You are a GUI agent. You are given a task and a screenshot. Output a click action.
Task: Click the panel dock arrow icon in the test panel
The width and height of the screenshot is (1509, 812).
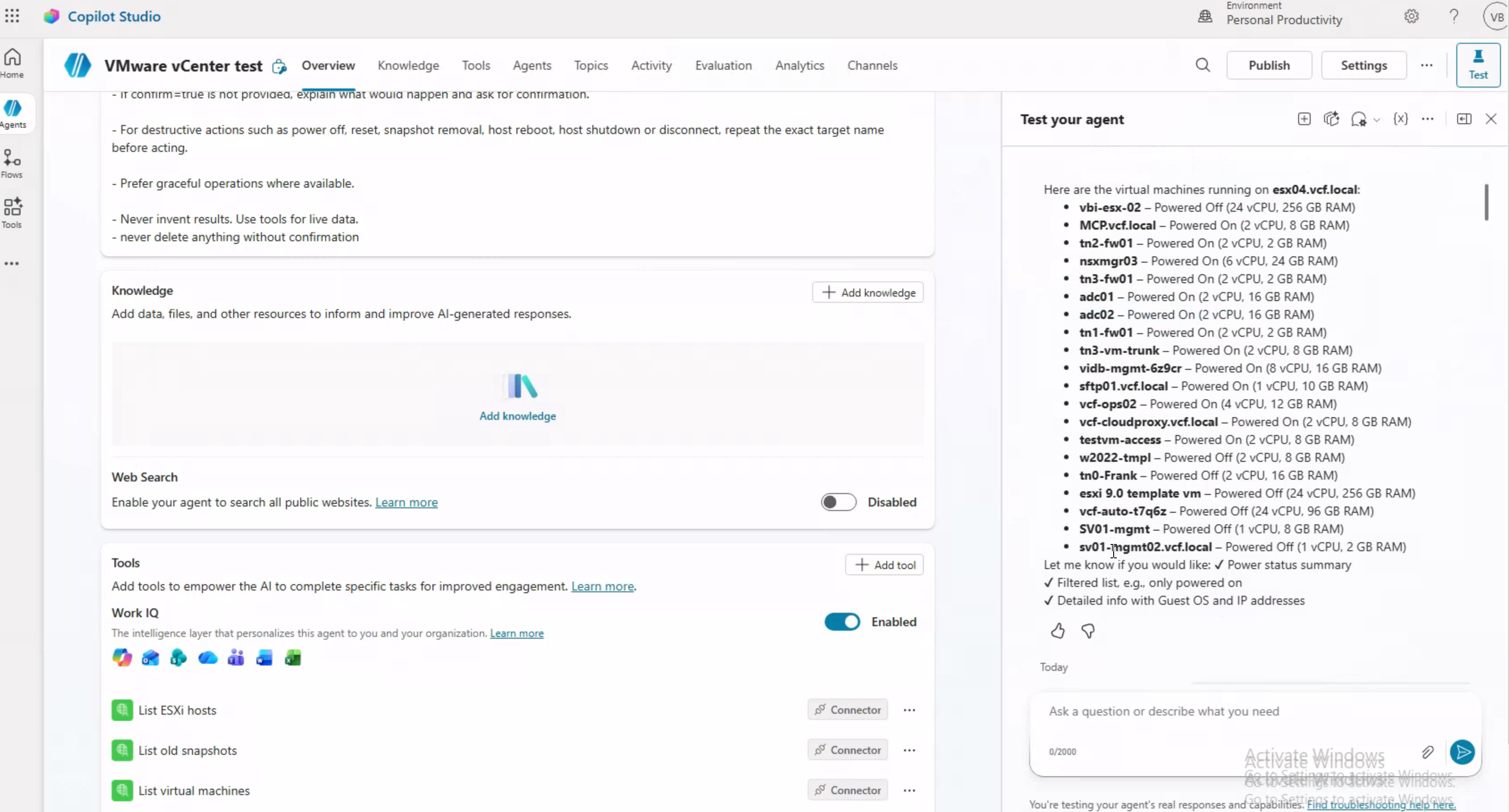(1464, 120)
